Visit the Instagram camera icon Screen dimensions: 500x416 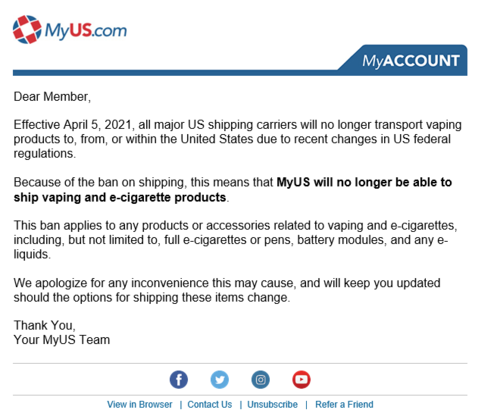(260, 379)
